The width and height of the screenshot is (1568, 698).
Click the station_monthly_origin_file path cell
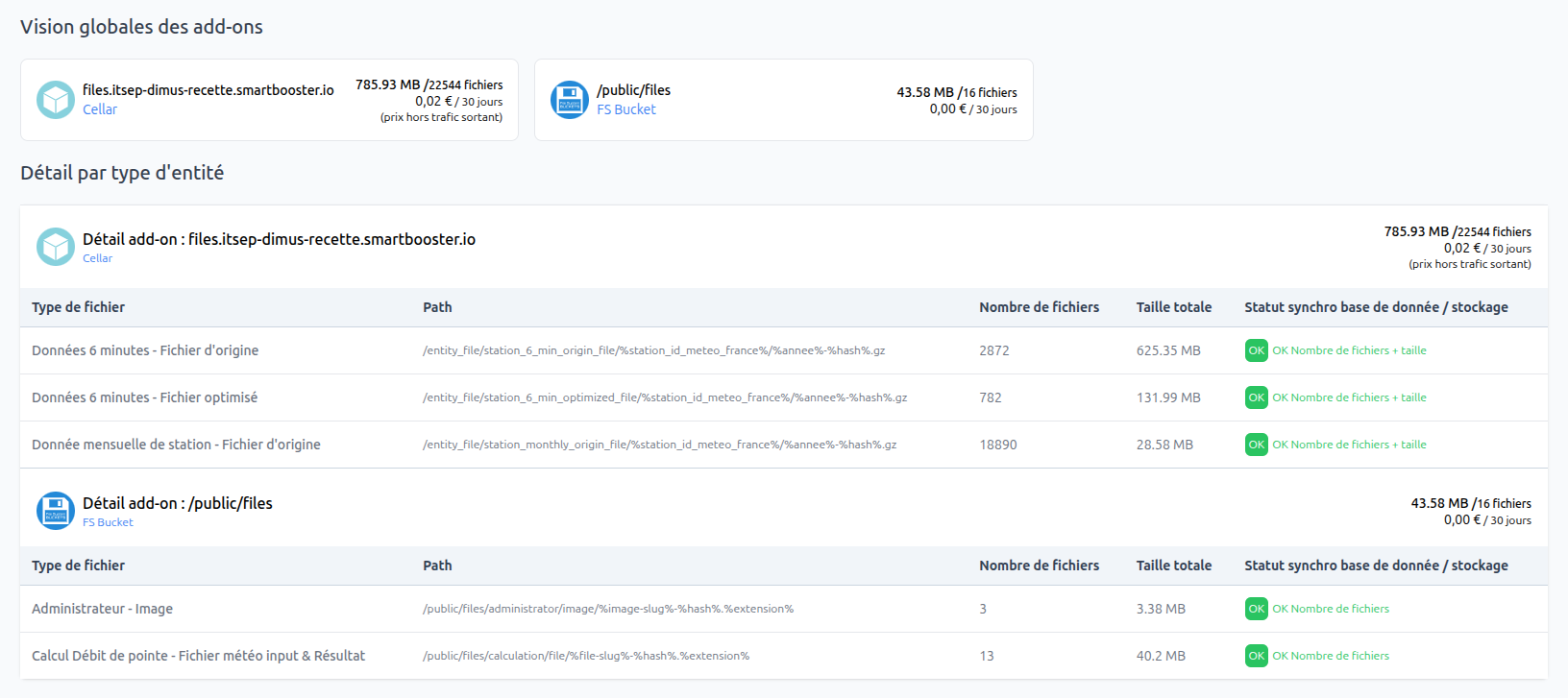point(659,445)
